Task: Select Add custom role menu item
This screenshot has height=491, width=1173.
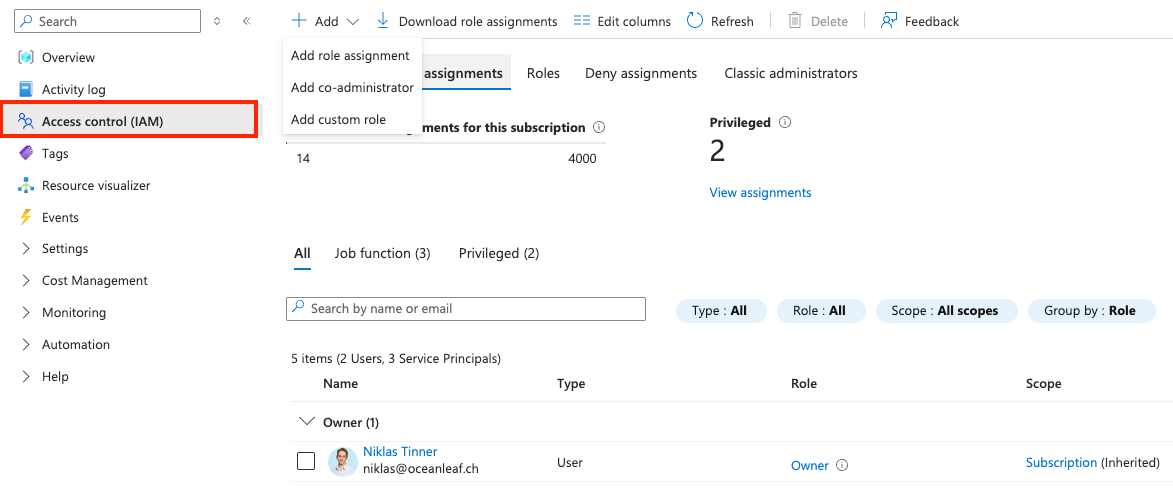Action: [338, 120]
